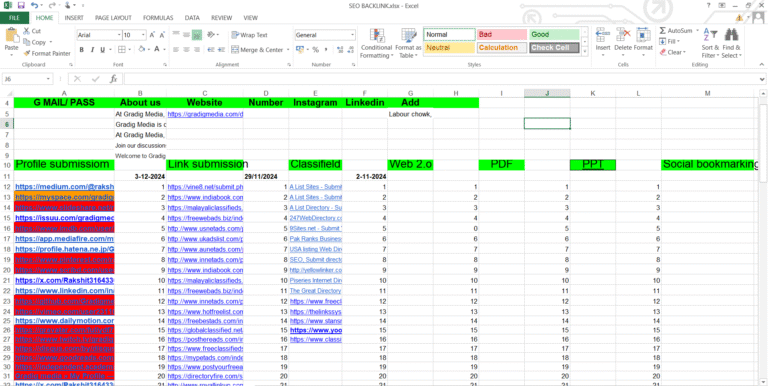Switch to the REVIEW tab
The height and width of the screenshot is (386, 768).
(221, 18)
